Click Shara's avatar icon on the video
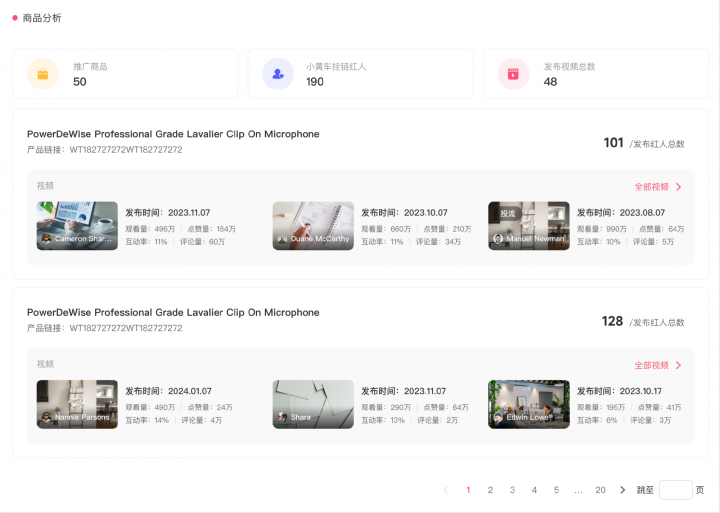This screenshot has width=720, height=513. (282, 418)
